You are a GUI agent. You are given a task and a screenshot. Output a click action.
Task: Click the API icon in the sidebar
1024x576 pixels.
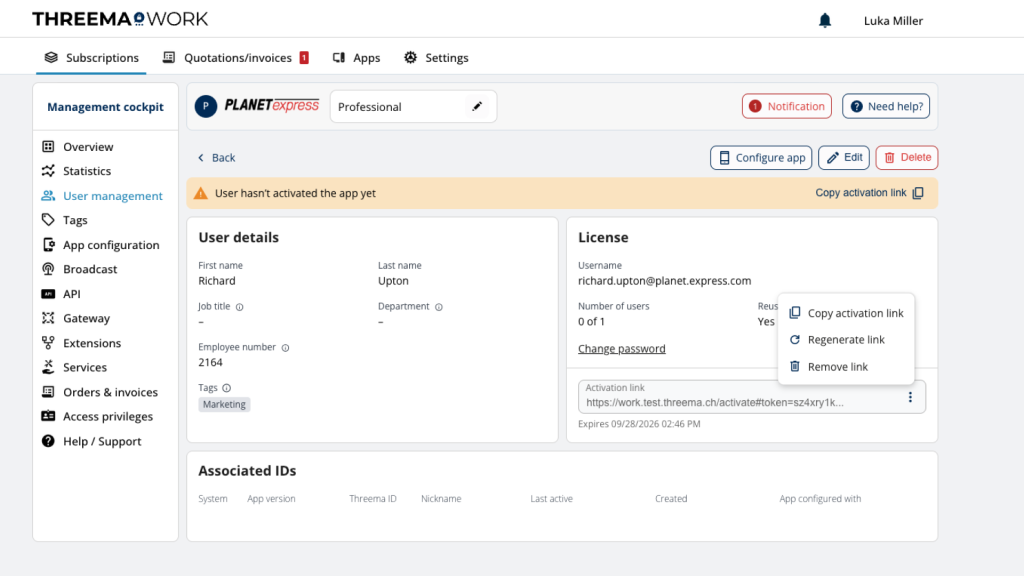point(48,294)
